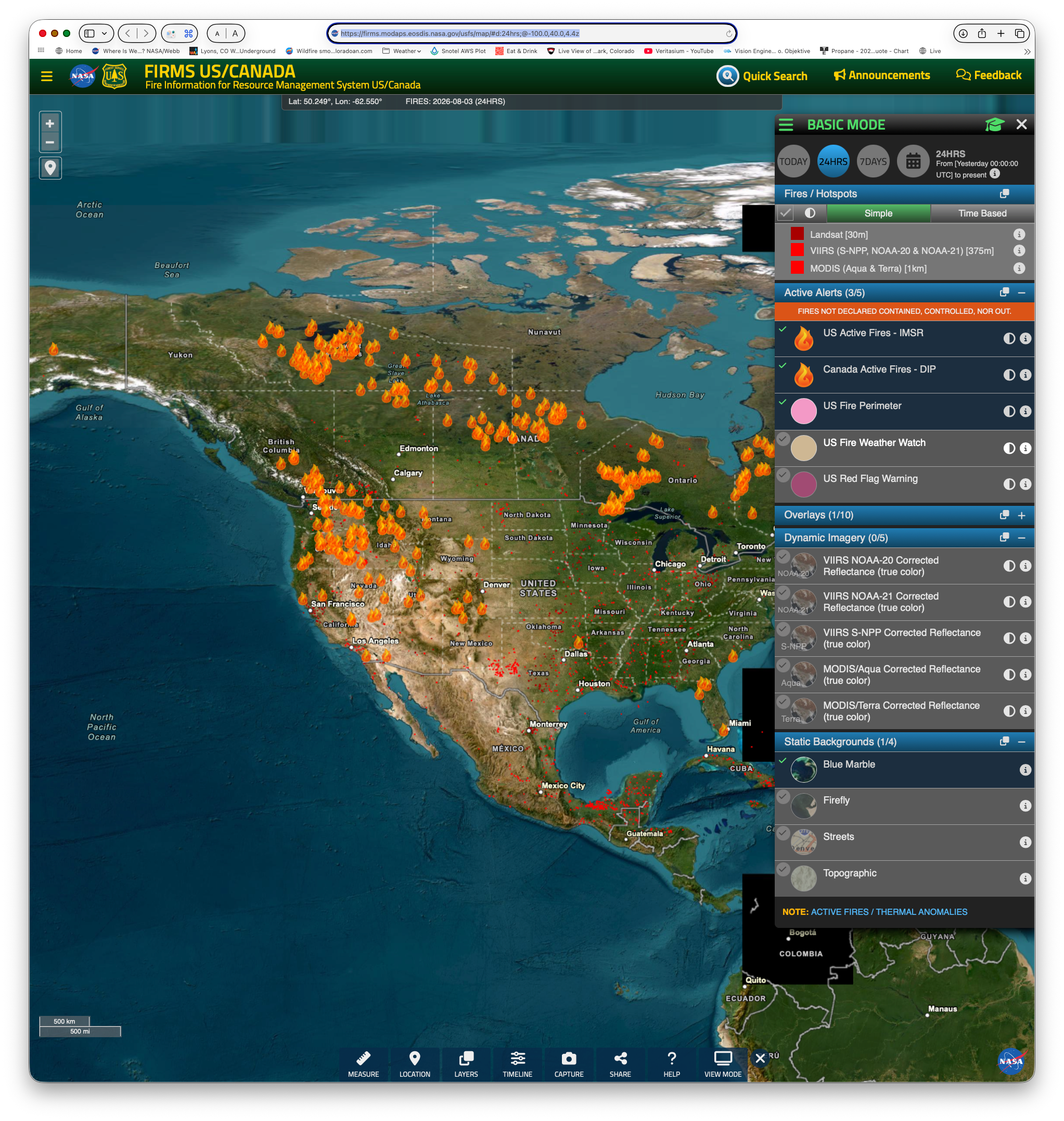Expand the Overlays section
This screenshot has height=1121, width=1064.
point(1021,515)
